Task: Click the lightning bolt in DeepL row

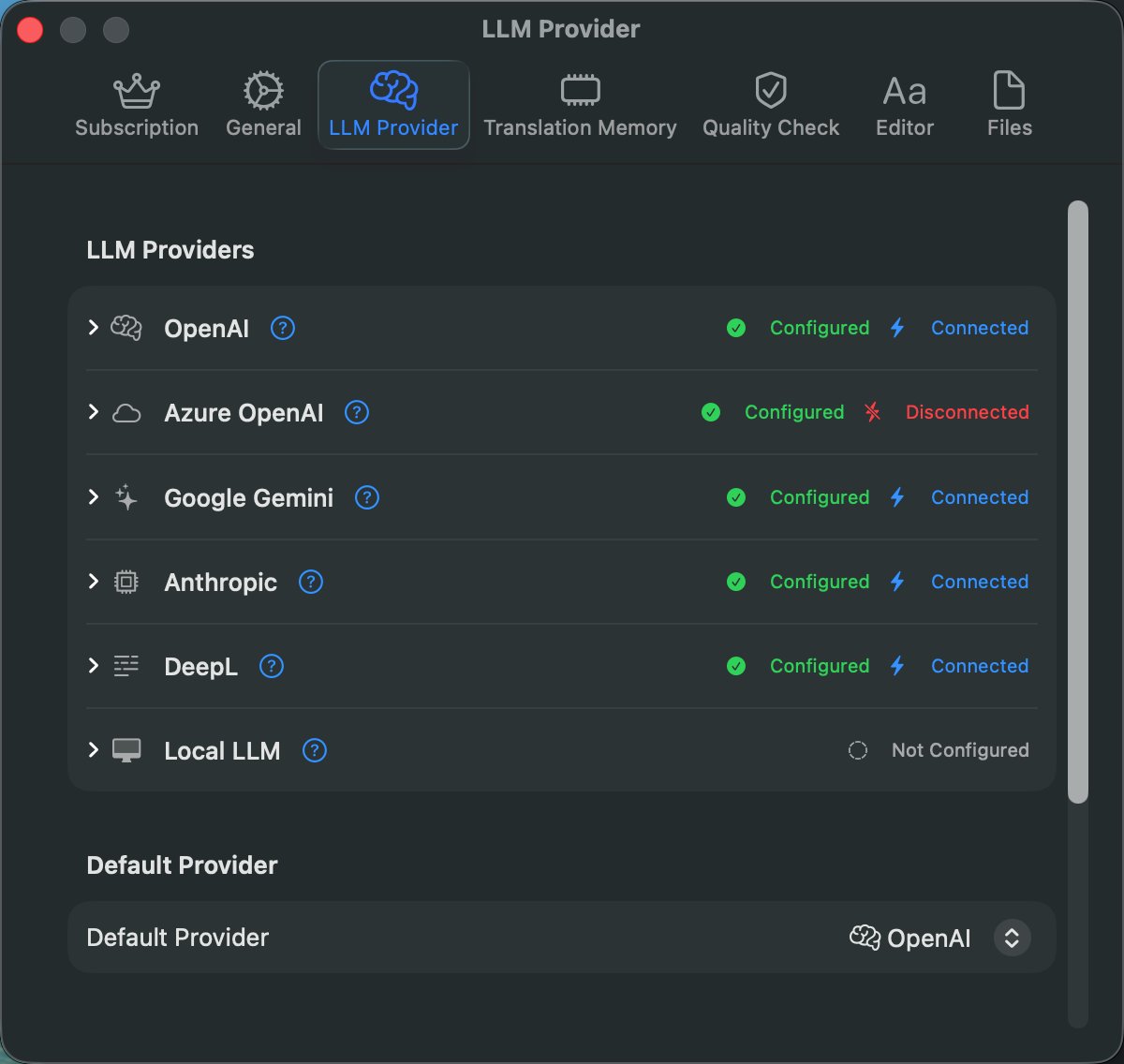Action: (897, 666)
